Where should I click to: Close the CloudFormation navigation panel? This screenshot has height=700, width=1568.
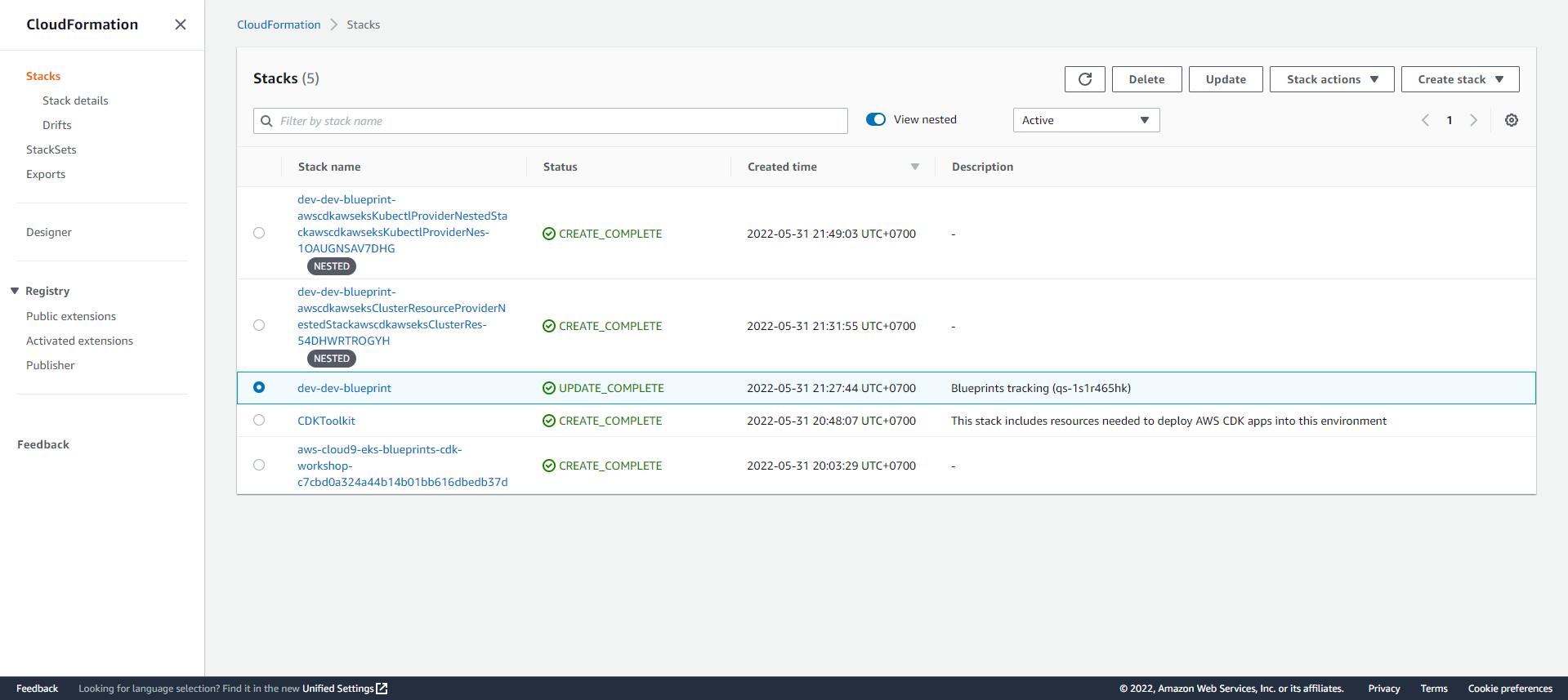[x=181, y=25]
